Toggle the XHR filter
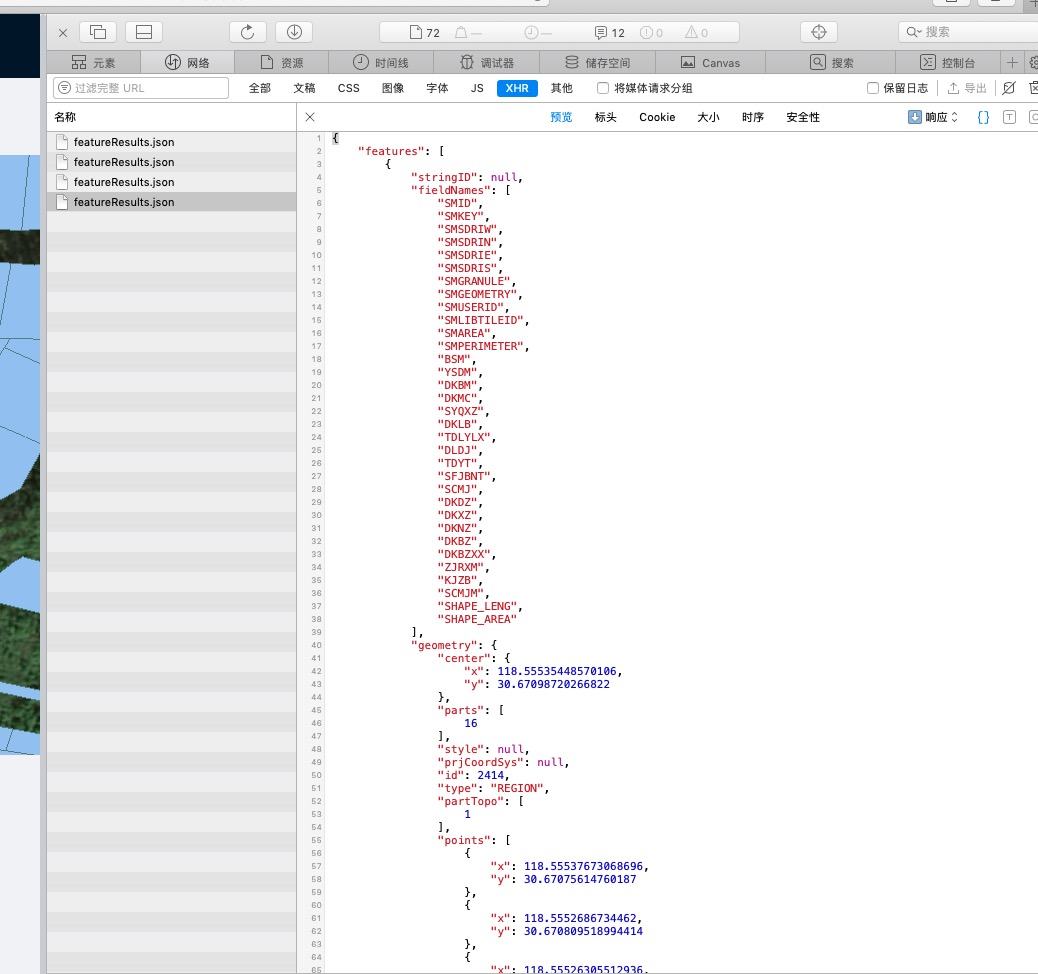 tap(517, 88)
